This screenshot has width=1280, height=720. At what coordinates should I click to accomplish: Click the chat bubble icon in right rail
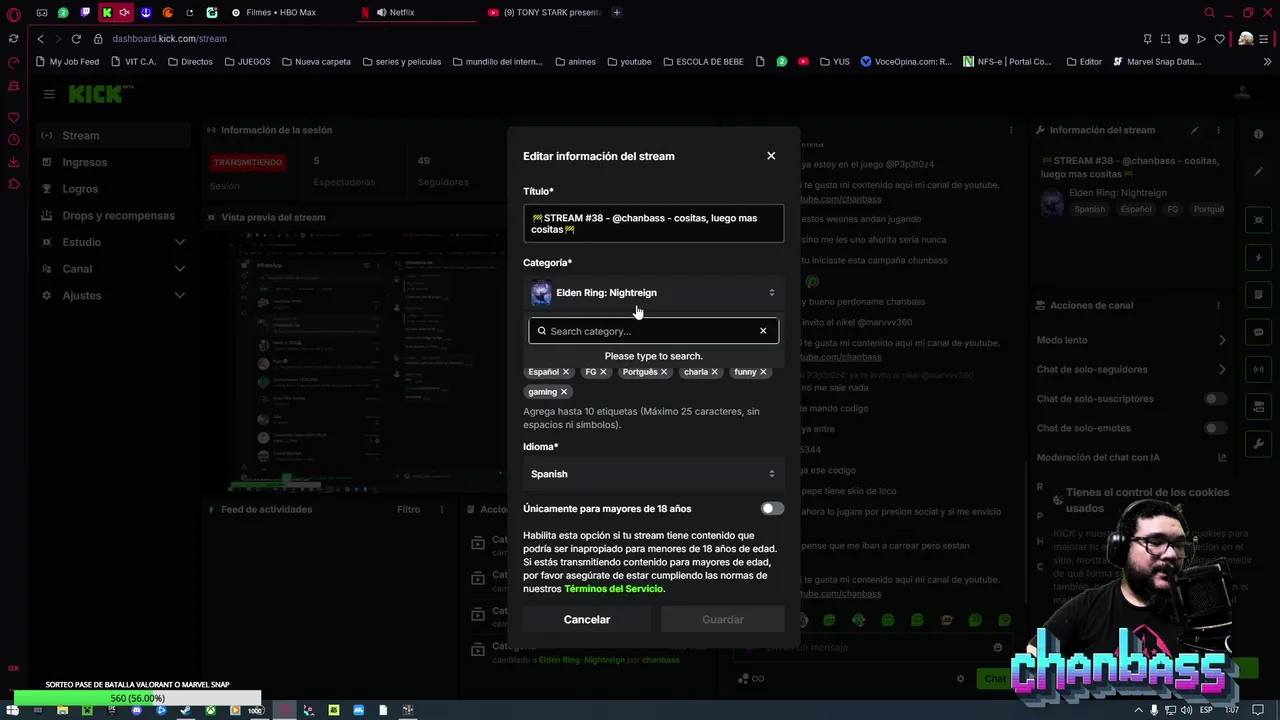[1259, 332]
